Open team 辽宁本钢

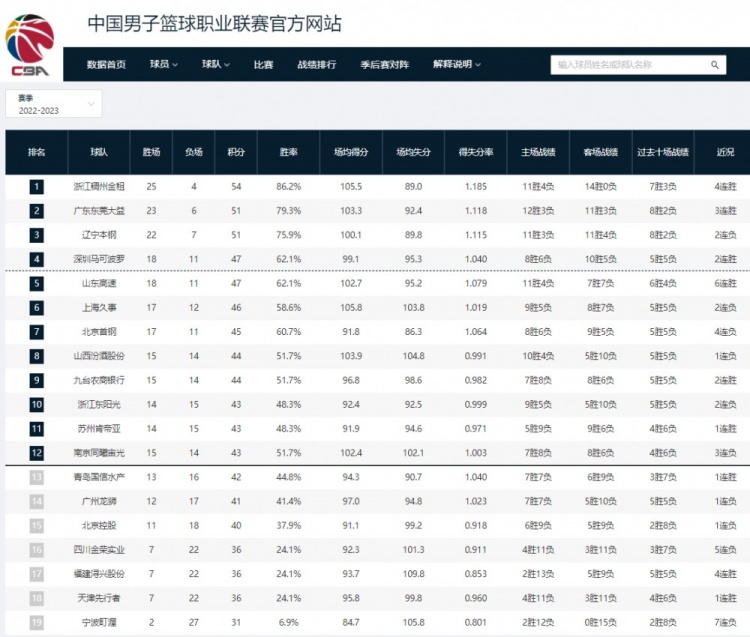[99, 235]
